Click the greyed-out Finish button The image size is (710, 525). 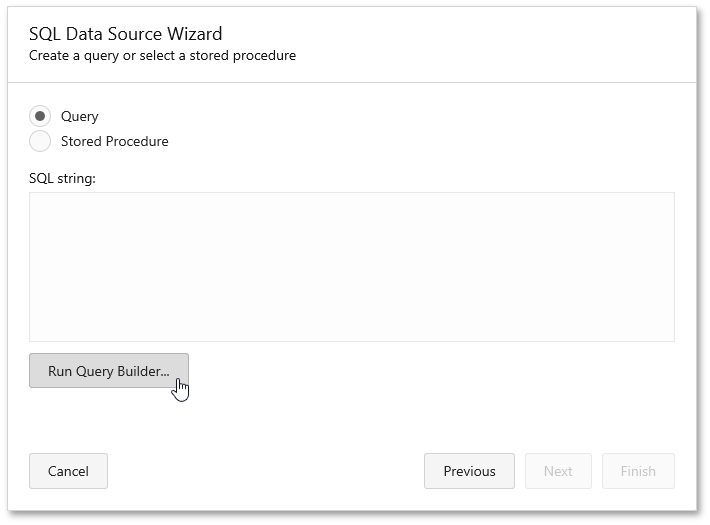click(638, 471)
